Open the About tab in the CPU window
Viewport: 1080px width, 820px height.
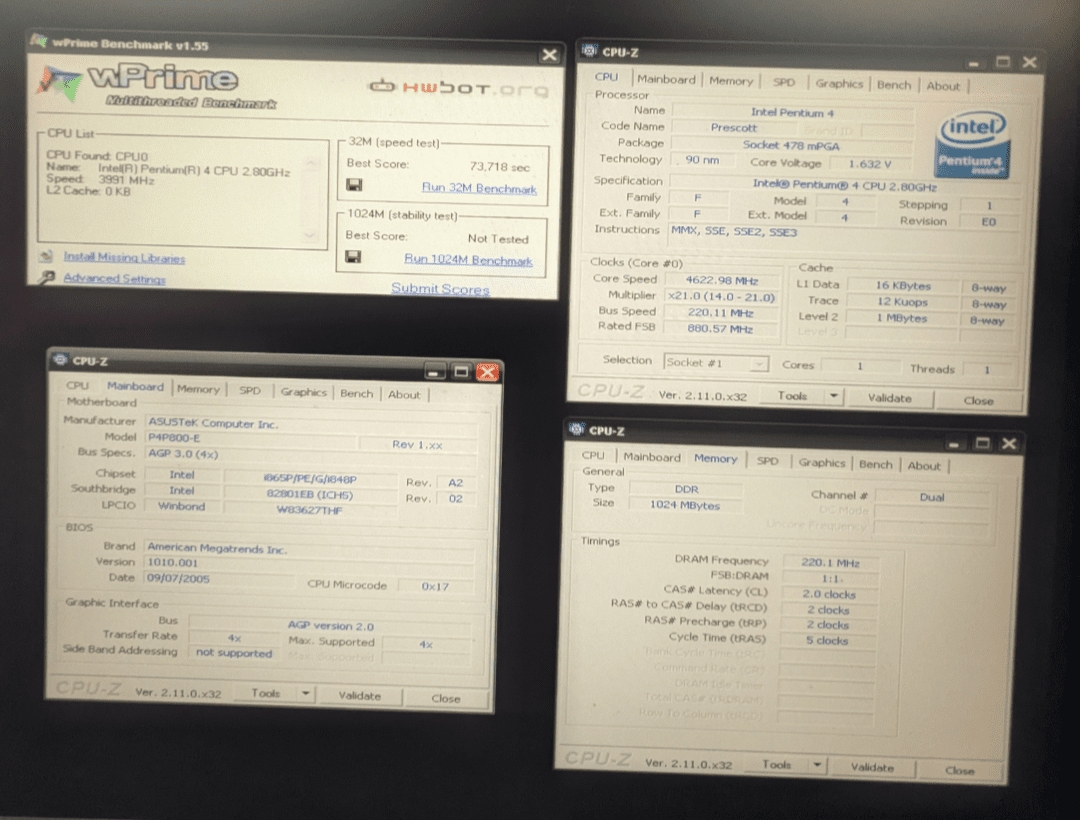[x=943, y=86]
